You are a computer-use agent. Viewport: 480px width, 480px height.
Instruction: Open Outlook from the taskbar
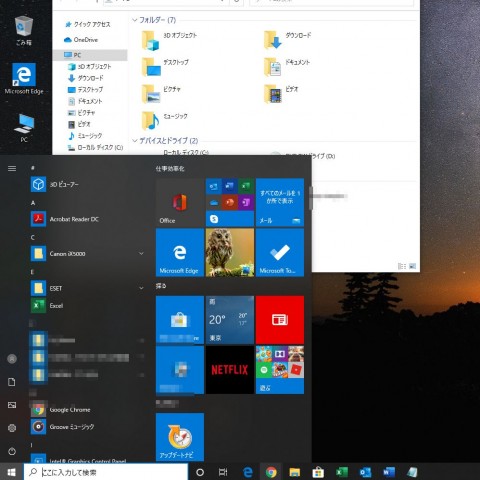365,472
